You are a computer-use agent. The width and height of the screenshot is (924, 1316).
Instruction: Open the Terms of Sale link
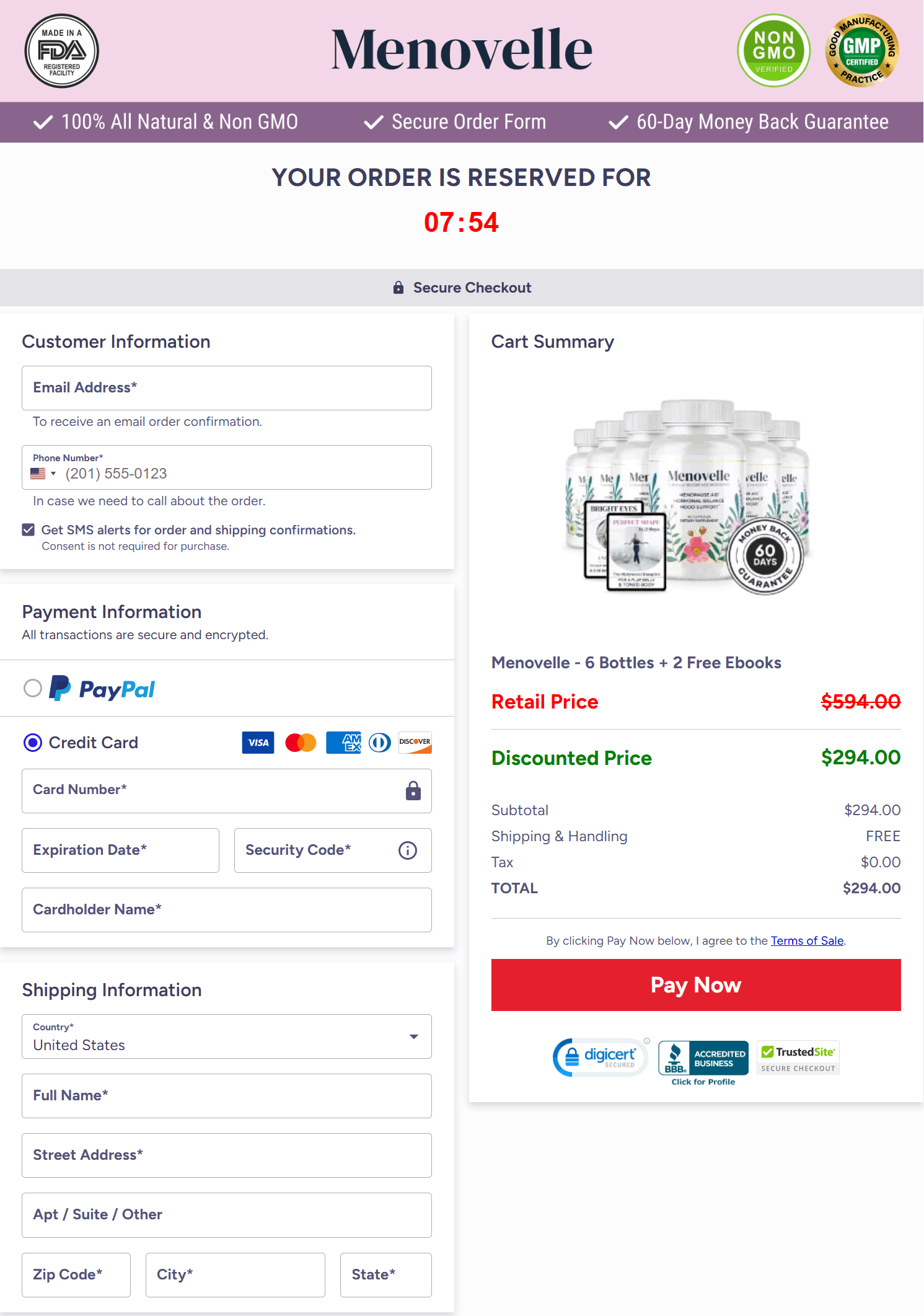(807, 940)
